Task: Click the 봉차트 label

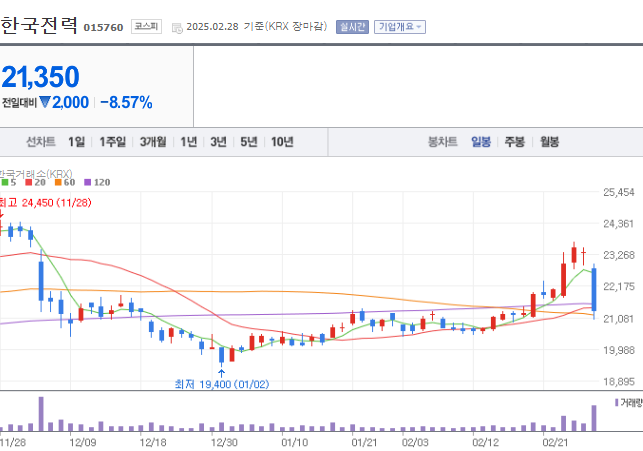Action: click(x=442, y=142)
